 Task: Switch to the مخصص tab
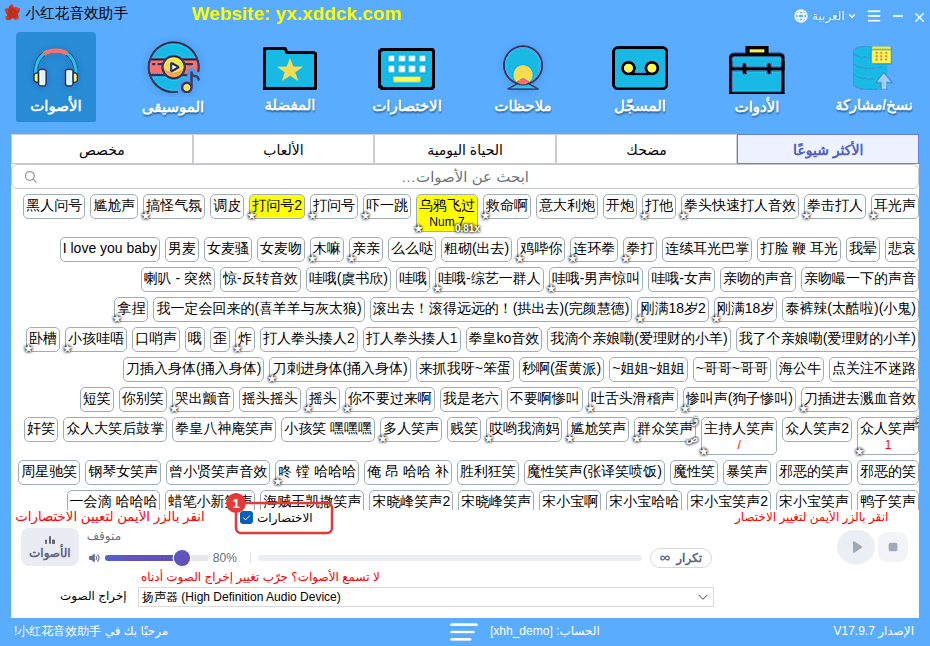101,149
